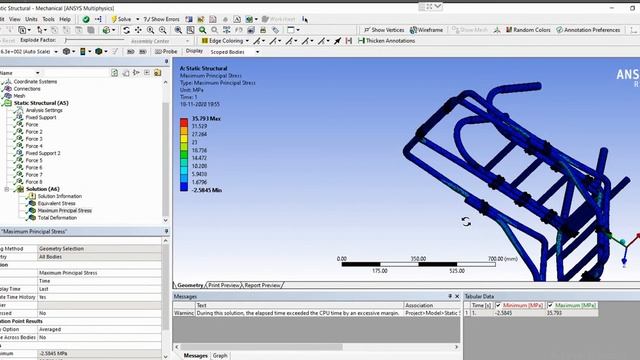Select the Messages bottom tab

click(x=196, y=356)
